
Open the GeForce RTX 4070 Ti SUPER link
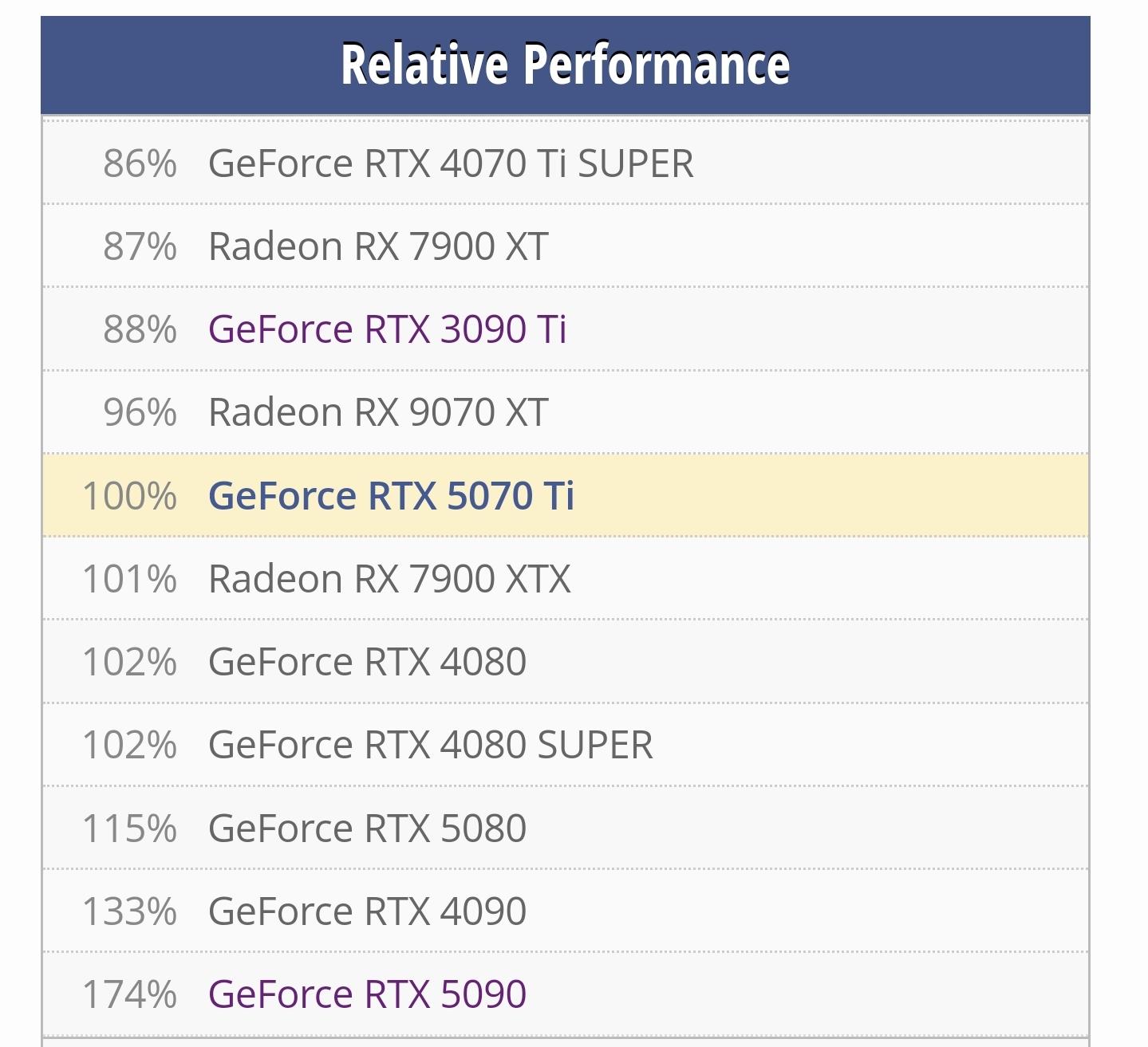pos(451,163)
